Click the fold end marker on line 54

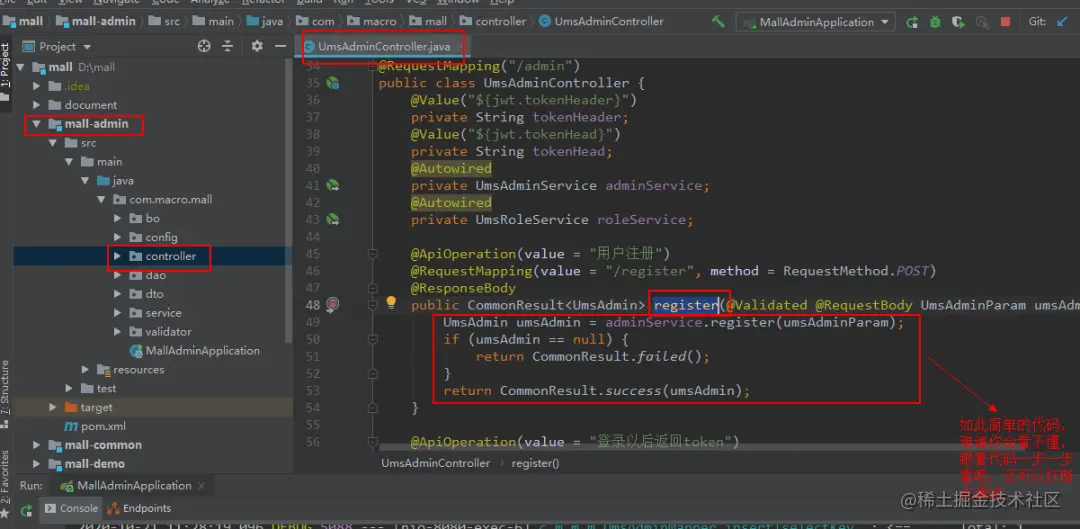[x=373, y=408]
